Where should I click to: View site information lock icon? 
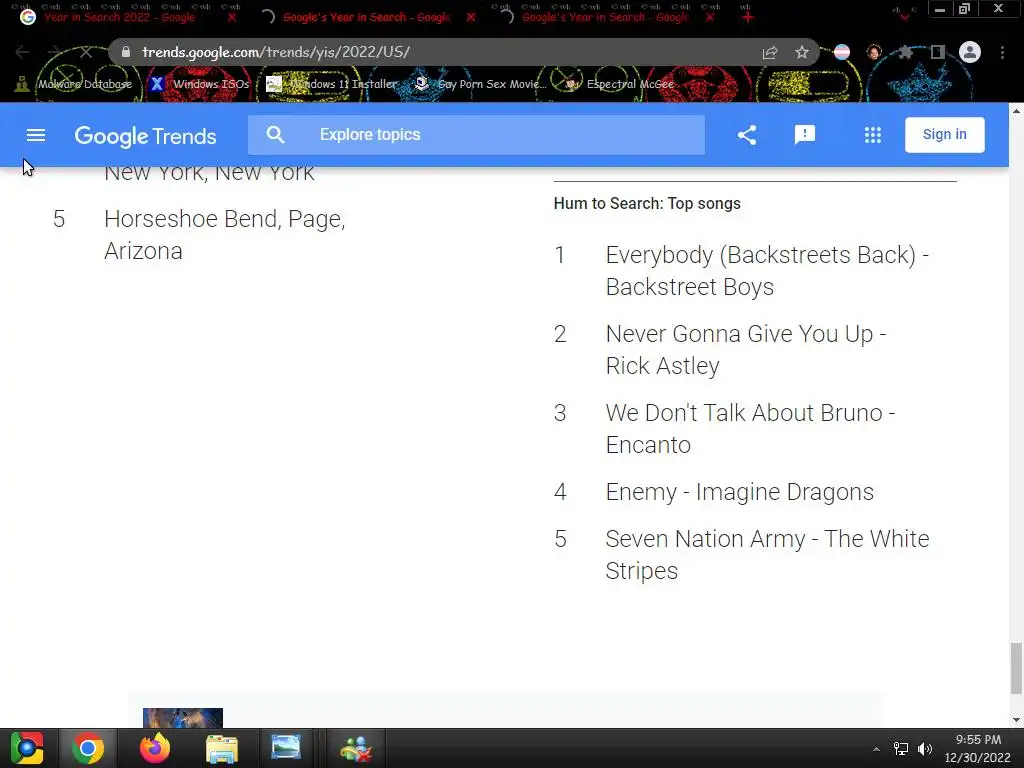pos(125,52)
